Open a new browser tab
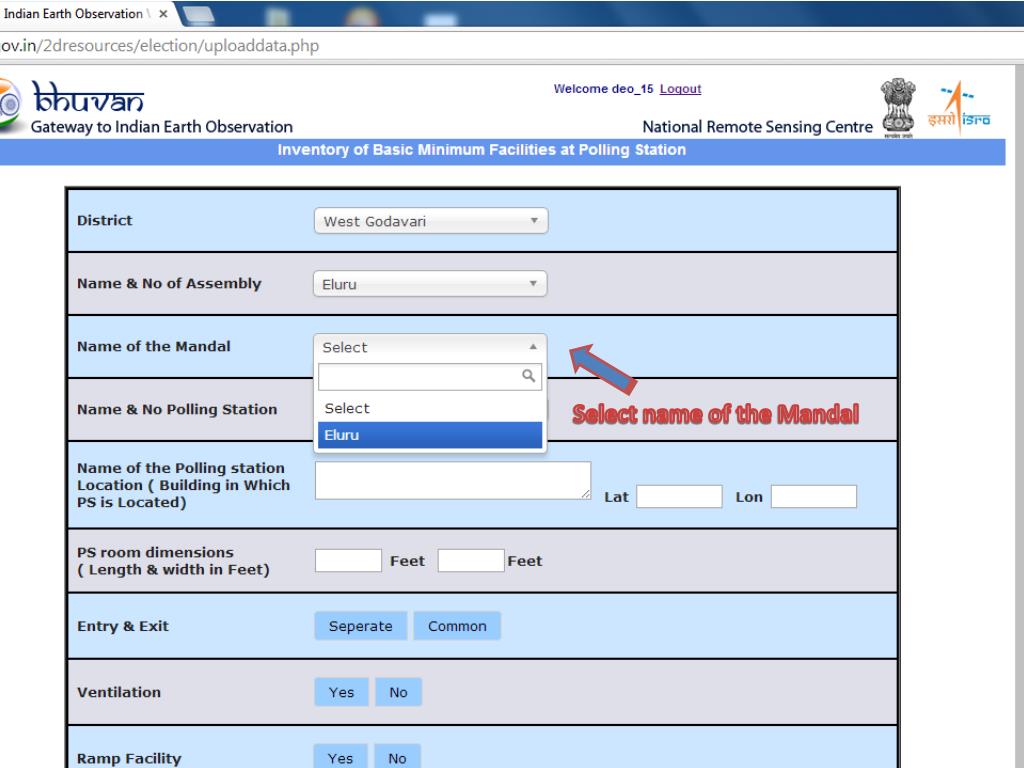This screenshot has height=768, width=1024. tap(198, 14)
